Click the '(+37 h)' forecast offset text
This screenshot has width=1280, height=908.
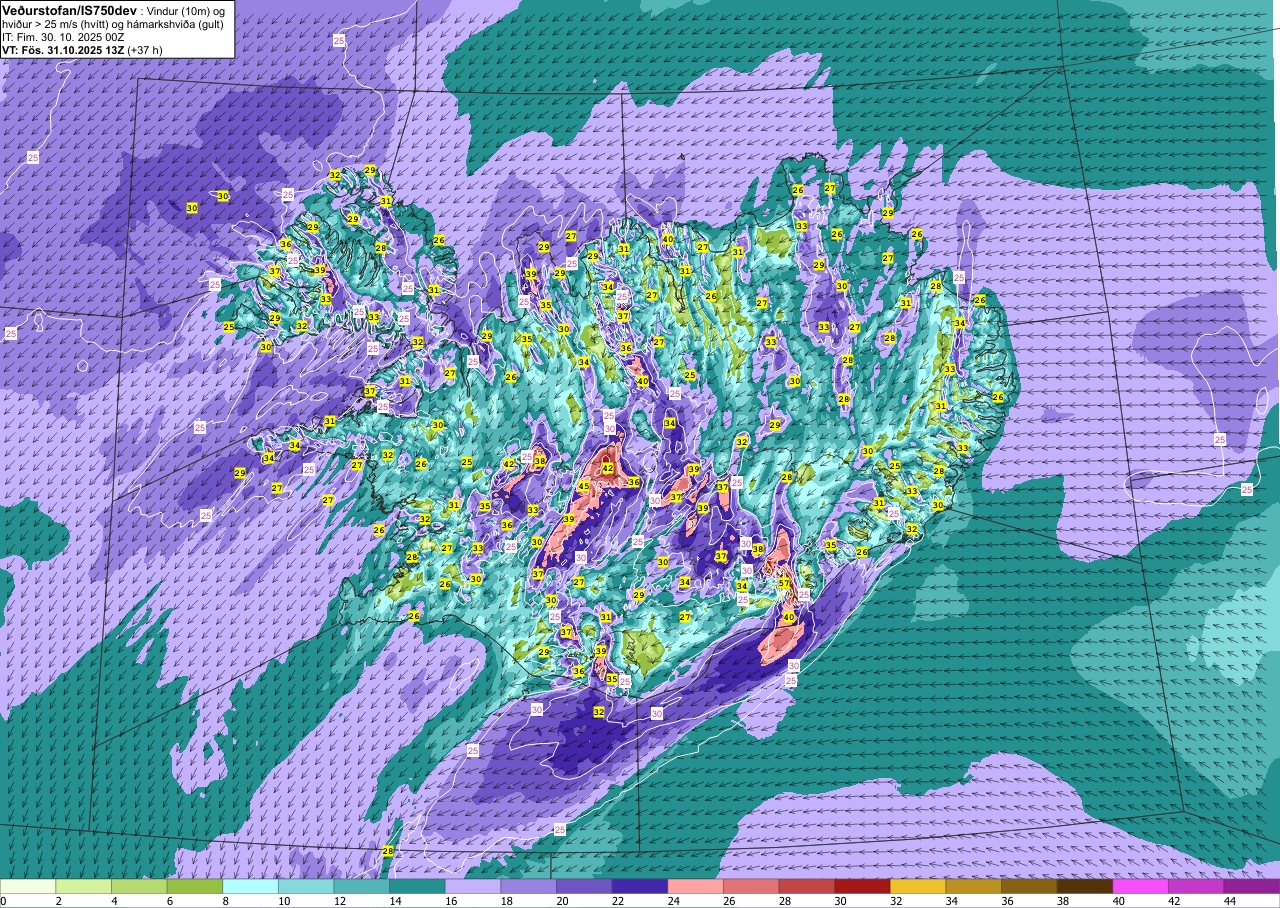coord(144,49)
